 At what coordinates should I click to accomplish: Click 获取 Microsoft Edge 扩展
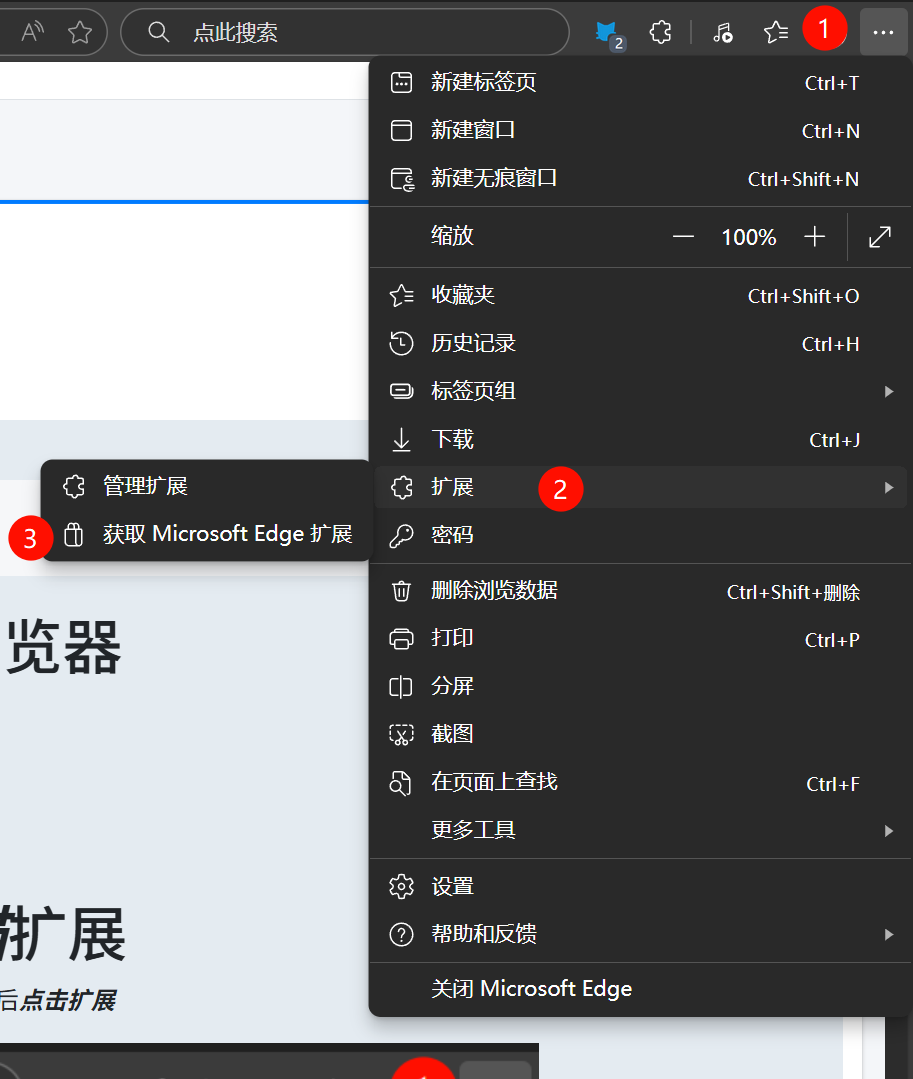pos(227,534)
